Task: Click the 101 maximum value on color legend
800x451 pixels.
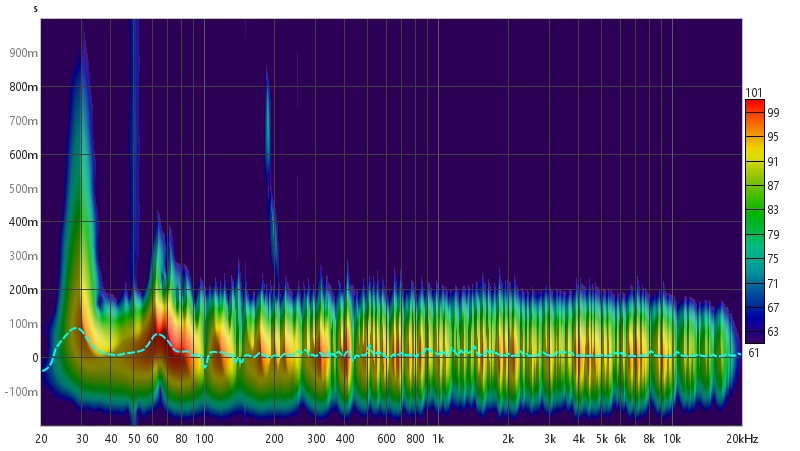Action: [754, 93]
